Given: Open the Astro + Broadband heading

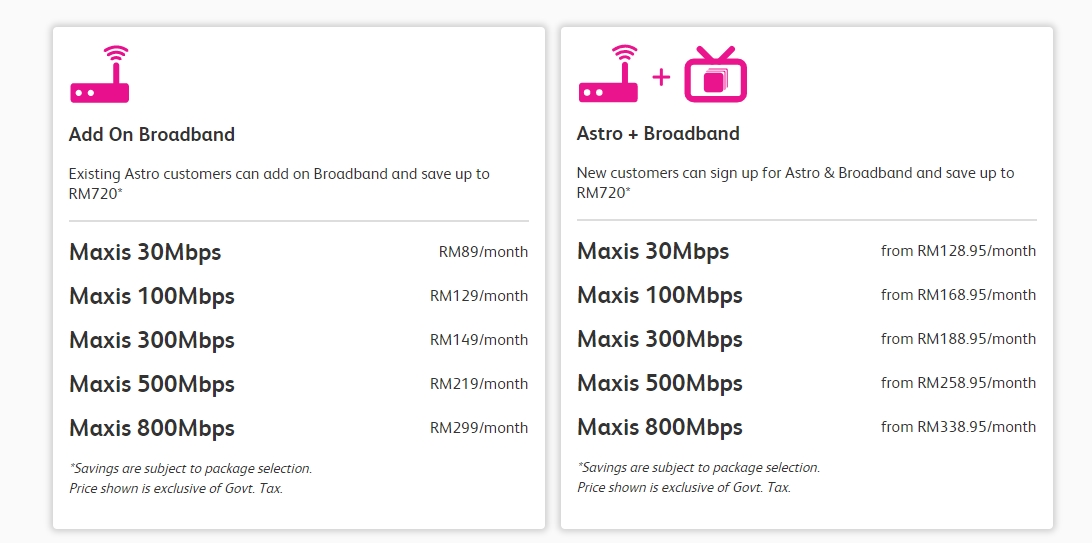Looking at the screenshot, I should pyautogui.click(x=658, y=133).
